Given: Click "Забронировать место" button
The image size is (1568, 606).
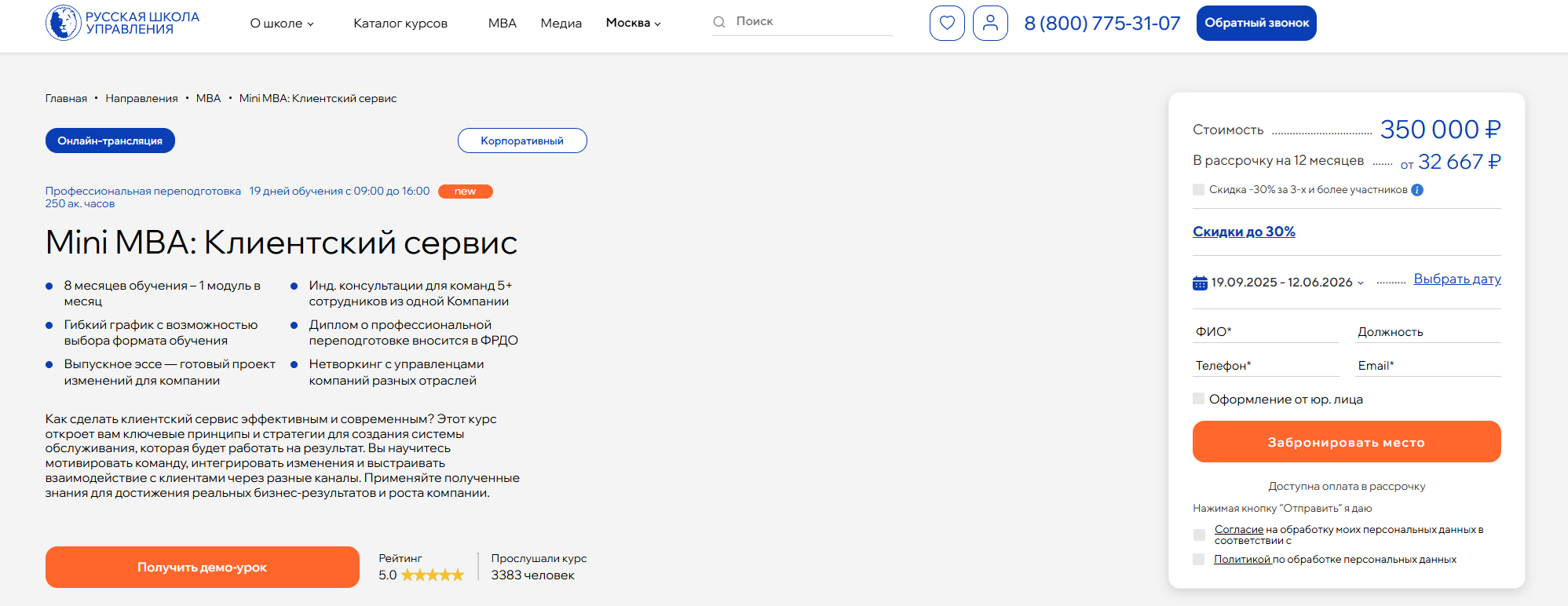Looking at the screenshot, I should (x=1347, y=442).
